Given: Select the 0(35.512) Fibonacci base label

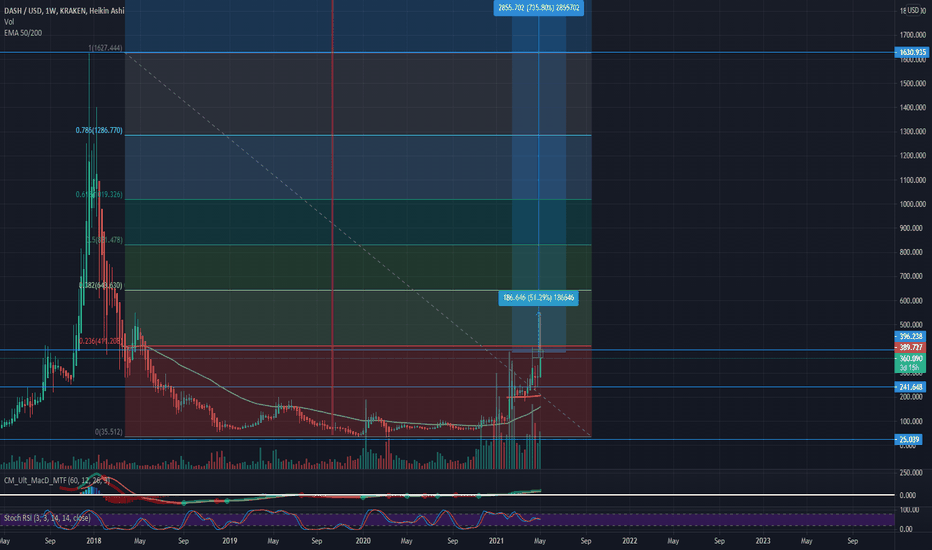Looking at the screenshot, I should click(109, 432).
